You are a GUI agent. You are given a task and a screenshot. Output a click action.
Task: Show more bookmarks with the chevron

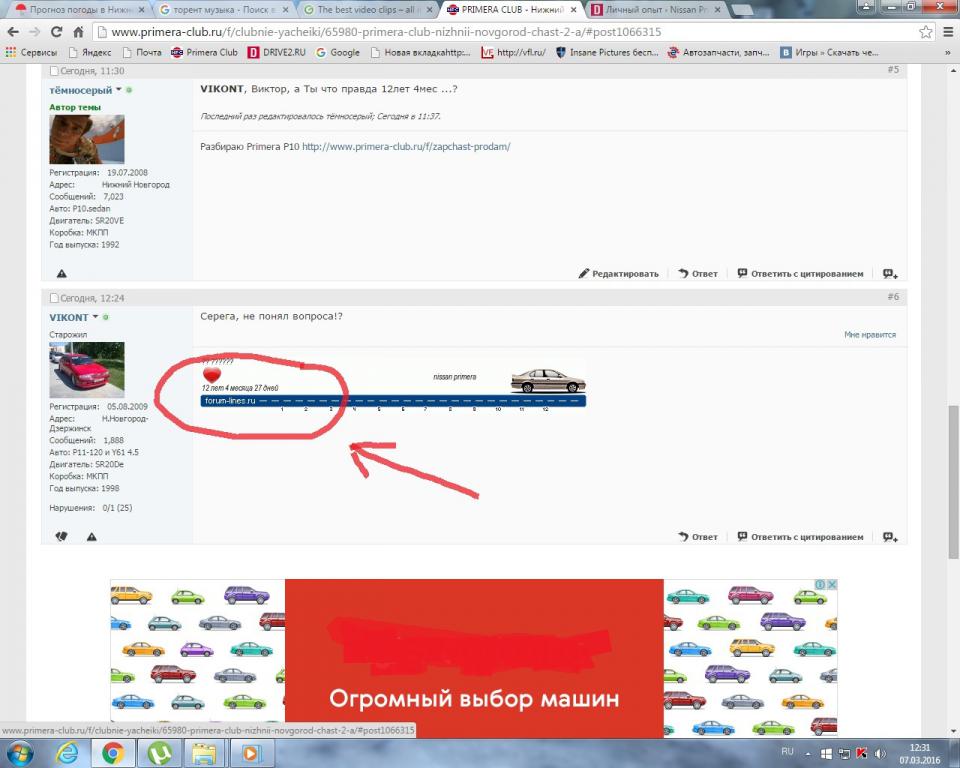click(948, 53)
